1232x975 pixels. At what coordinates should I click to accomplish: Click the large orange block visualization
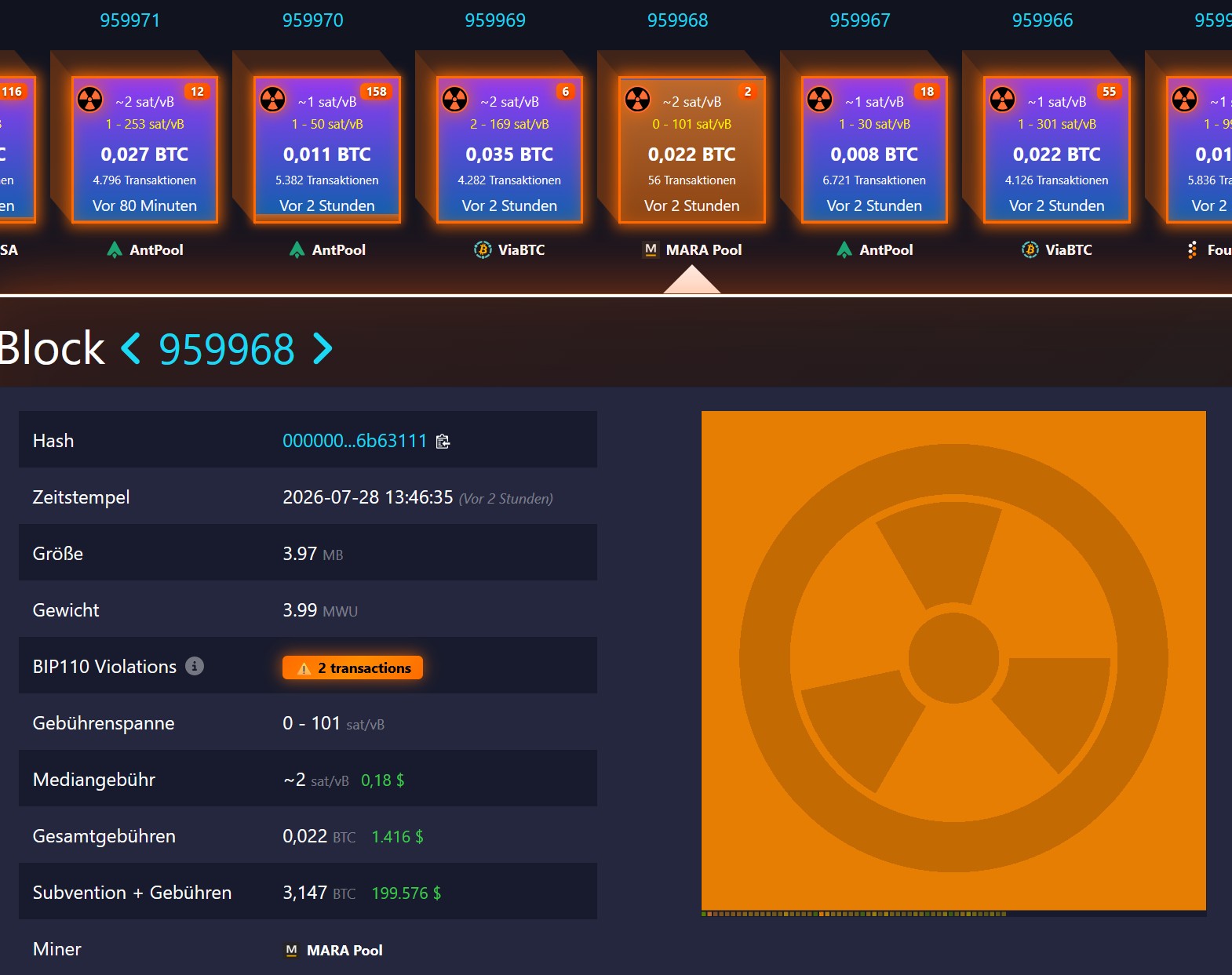[953, 660]
